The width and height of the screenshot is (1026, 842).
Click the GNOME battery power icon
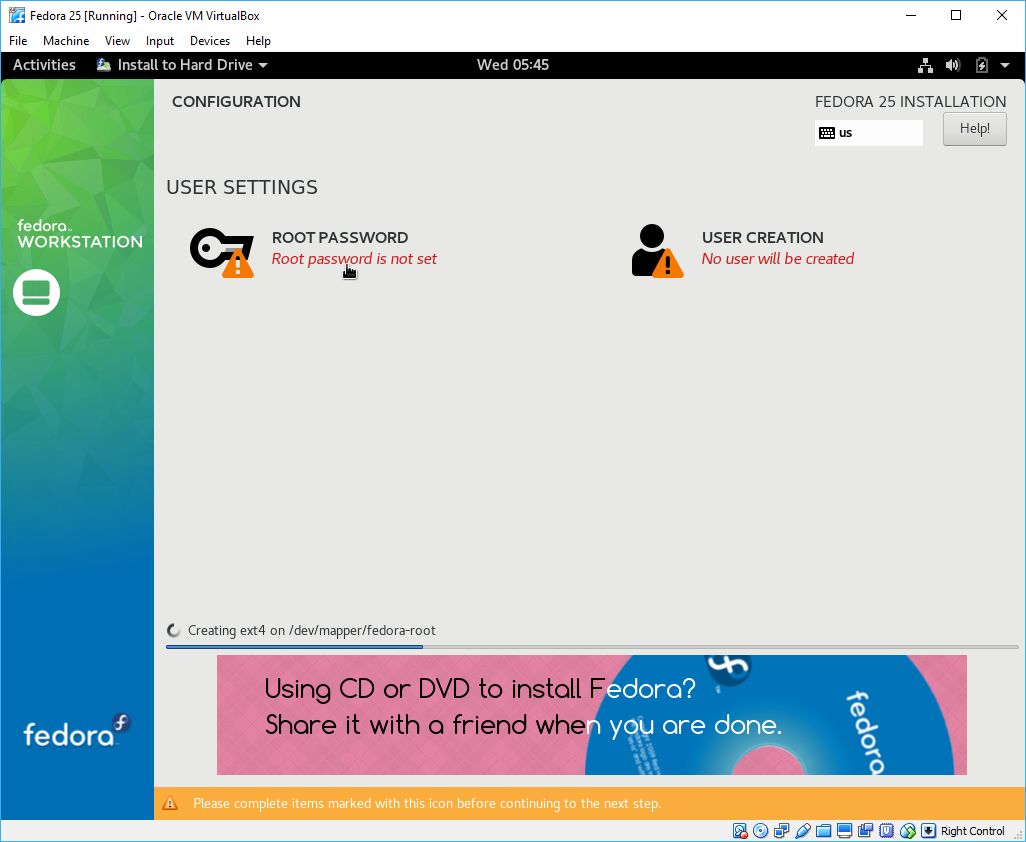click(x=982, y=65)
